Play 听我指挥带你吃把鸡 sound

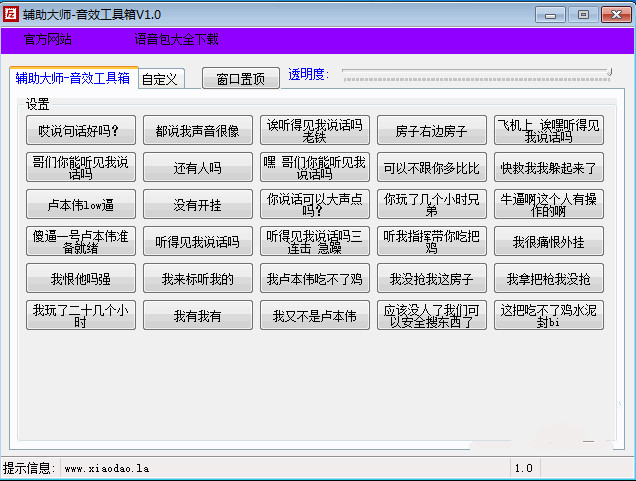[432, 241]
